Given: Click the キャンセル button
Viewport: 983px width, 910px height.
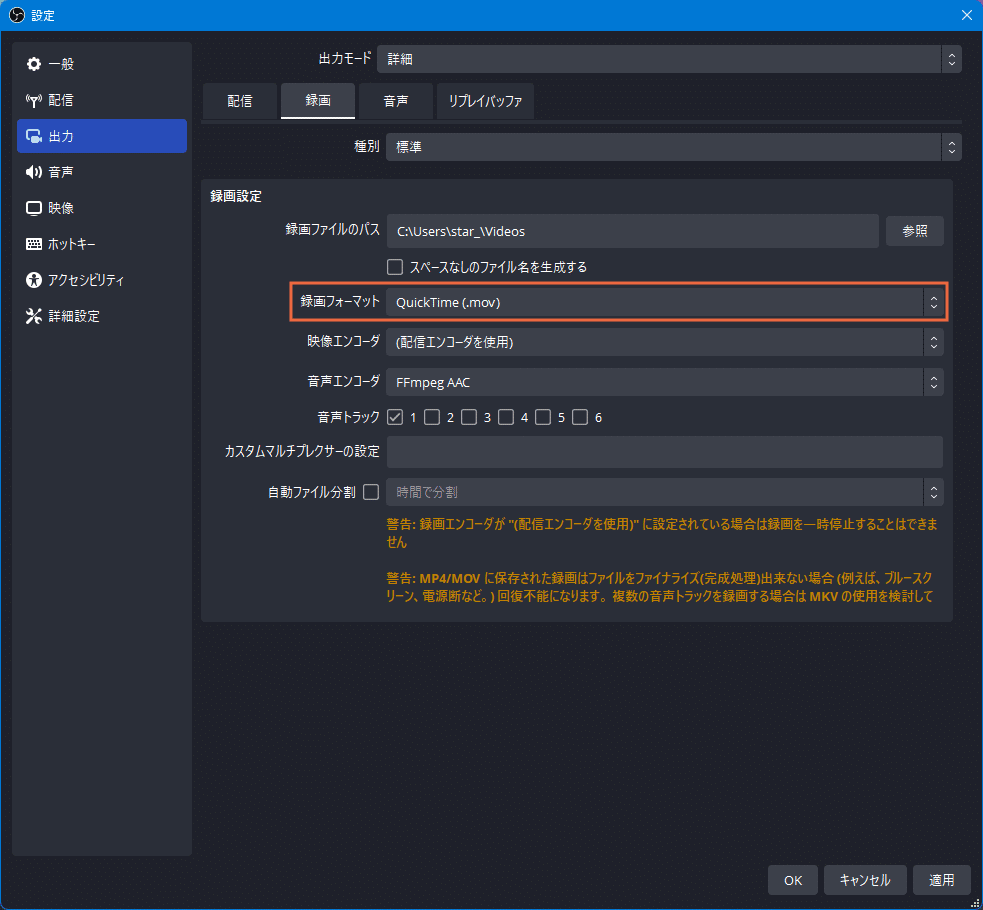Looking at the screenshot, I should 865,880.
